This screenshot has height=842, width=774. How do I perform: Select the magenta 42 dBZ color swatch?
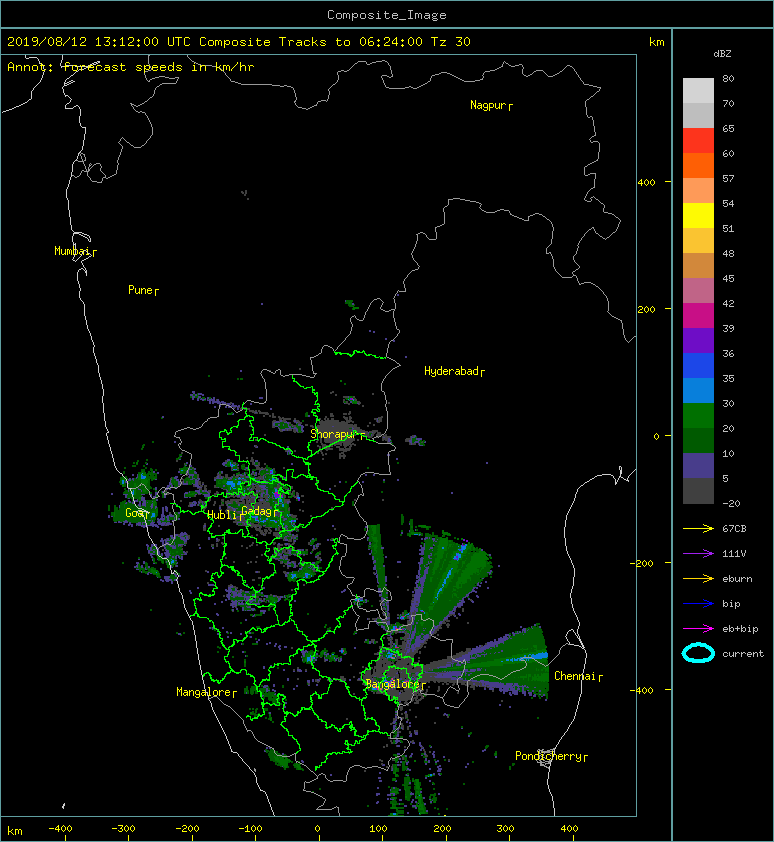(698, 315)
